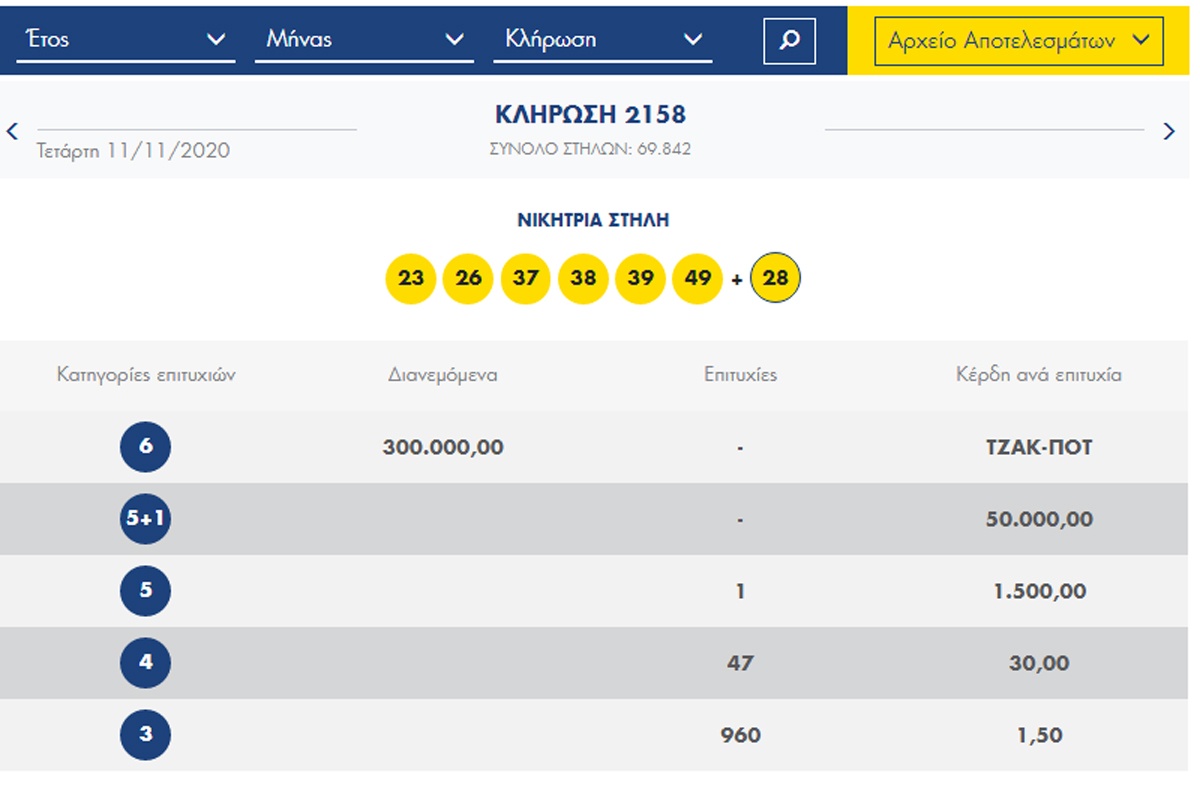Click the ΤΖΑΚ-ΠΟΤ cell
The image size is (1200, 795).
pyautogui.click(x=1039, y=447)
